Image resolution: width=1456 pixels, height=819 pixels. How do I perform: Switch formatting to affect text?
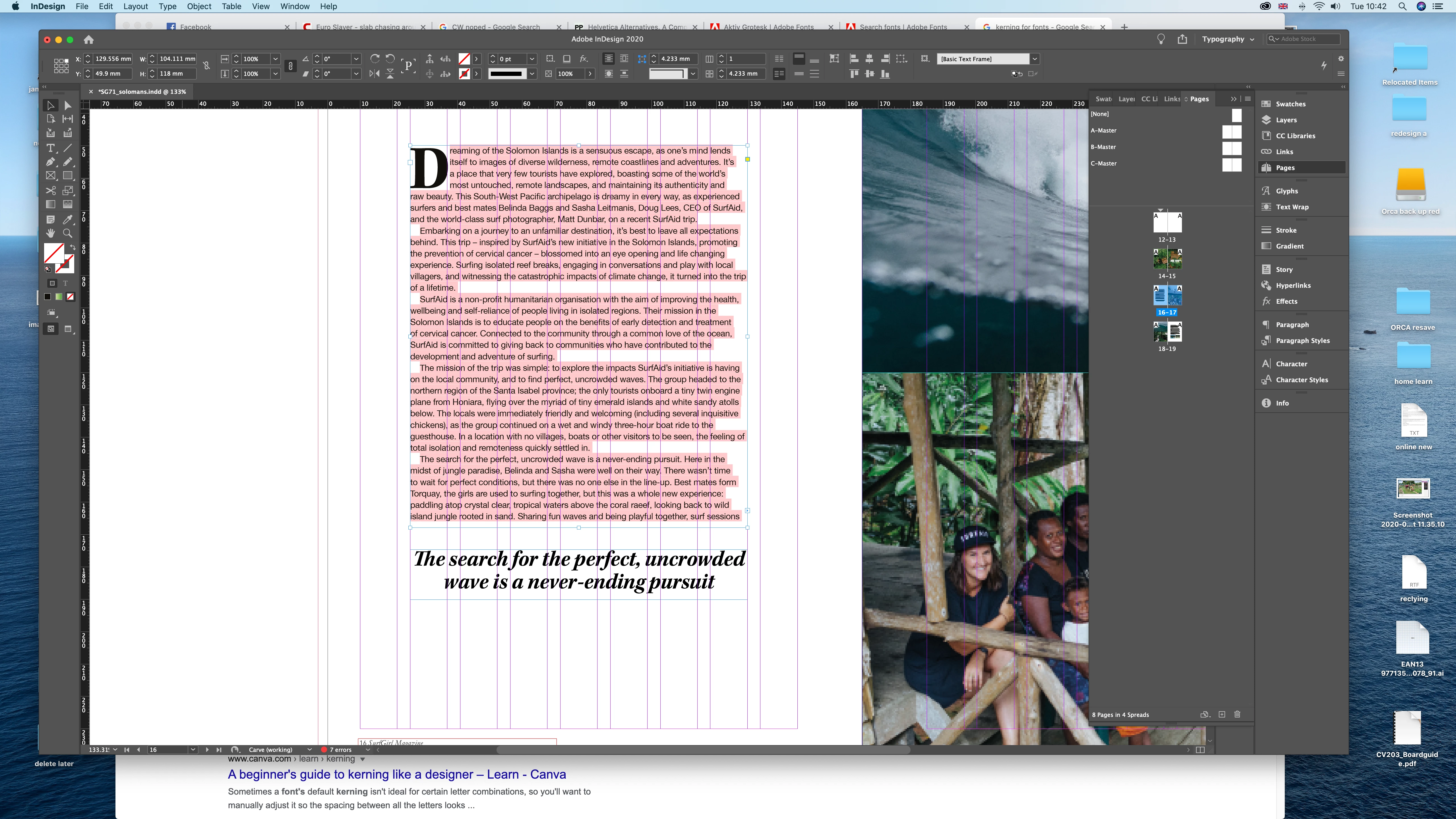[66, 283]
